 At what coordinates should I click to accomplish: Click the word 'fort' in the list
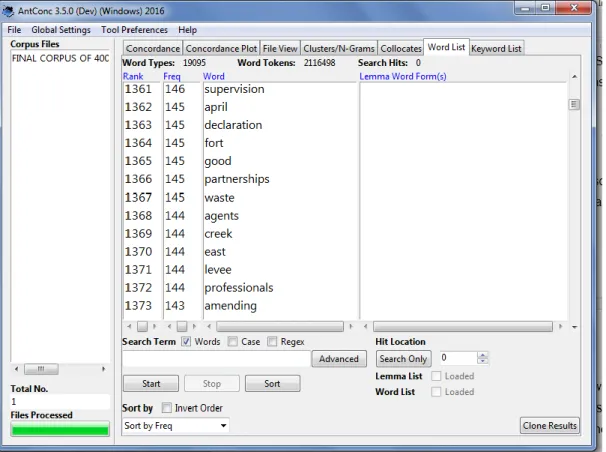(214, 143)
